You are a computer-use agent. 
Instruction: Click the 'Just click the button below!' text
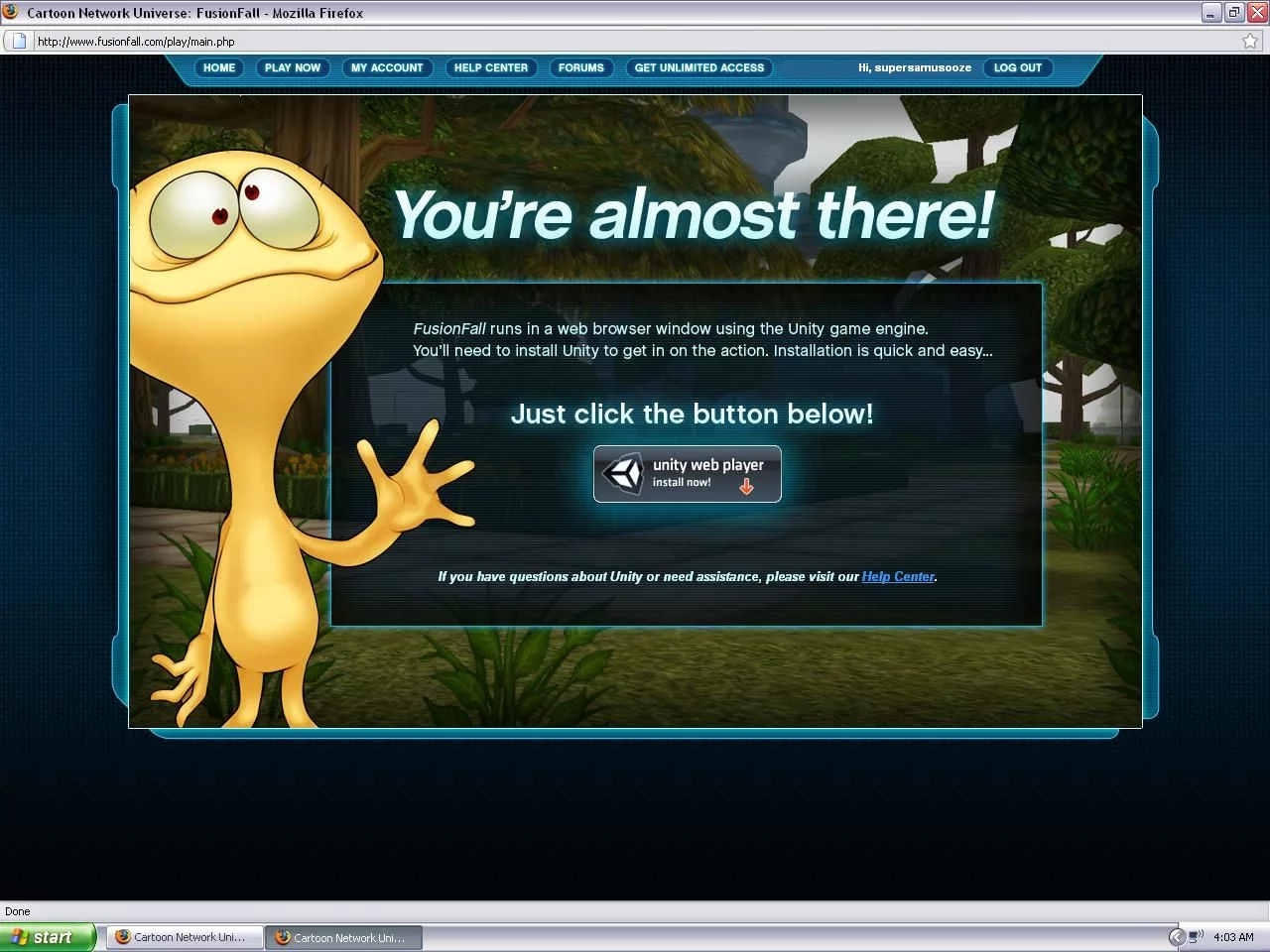692,414
